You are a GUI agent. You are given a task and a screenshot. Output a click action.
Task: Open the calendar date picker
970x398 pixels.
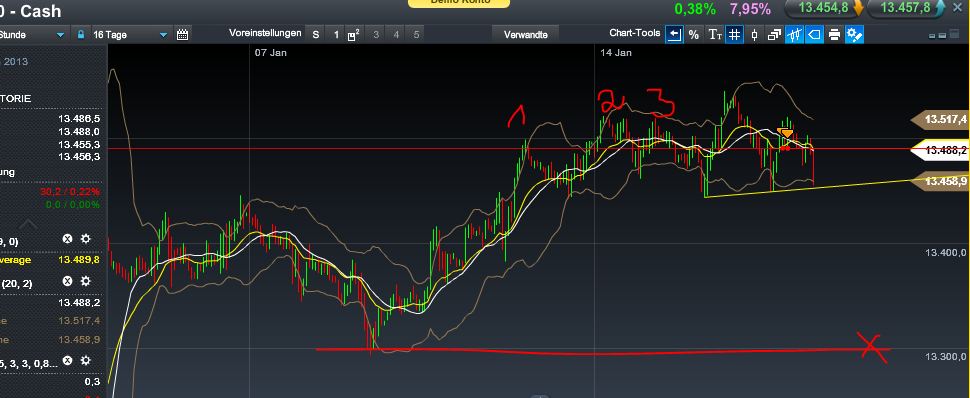[182, 35]
